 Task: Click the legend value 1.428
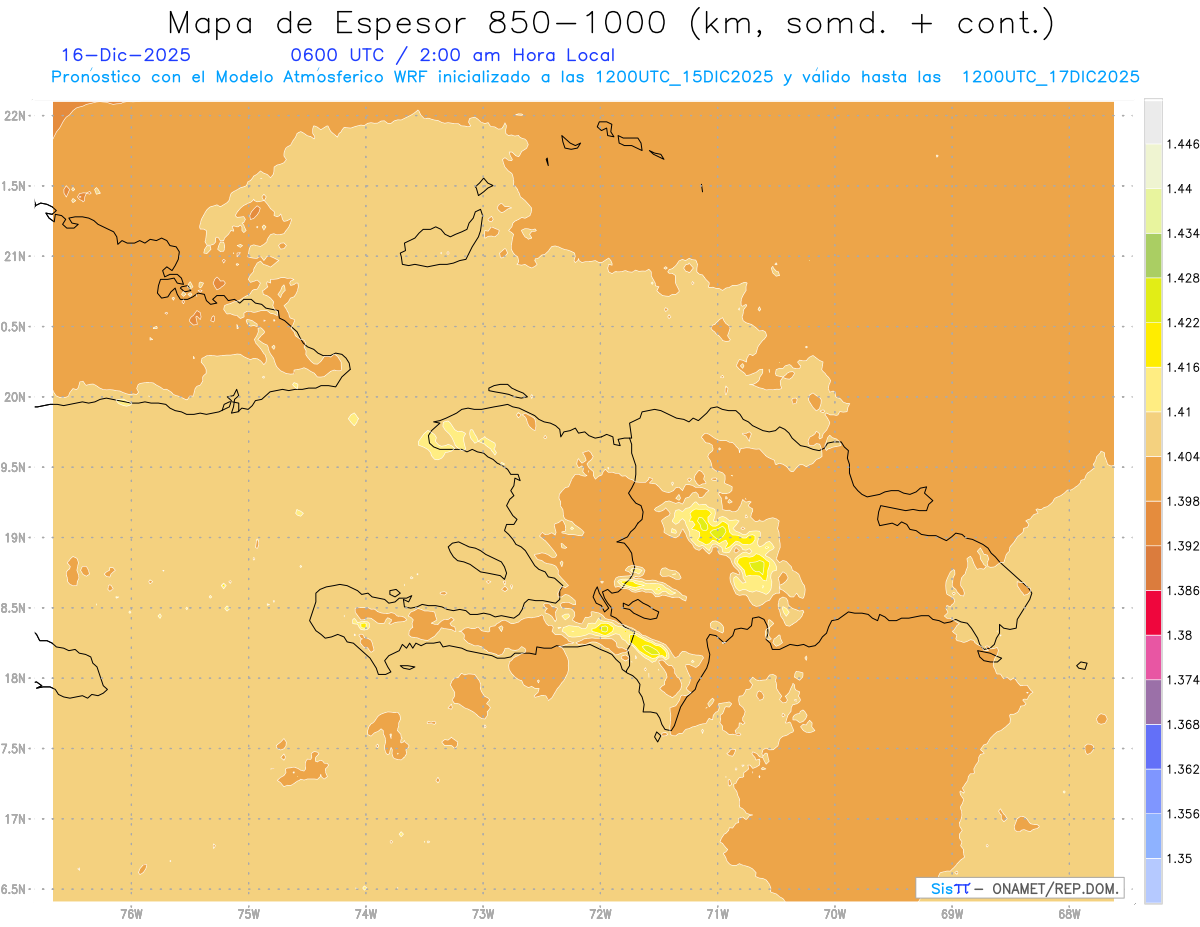1183,278
